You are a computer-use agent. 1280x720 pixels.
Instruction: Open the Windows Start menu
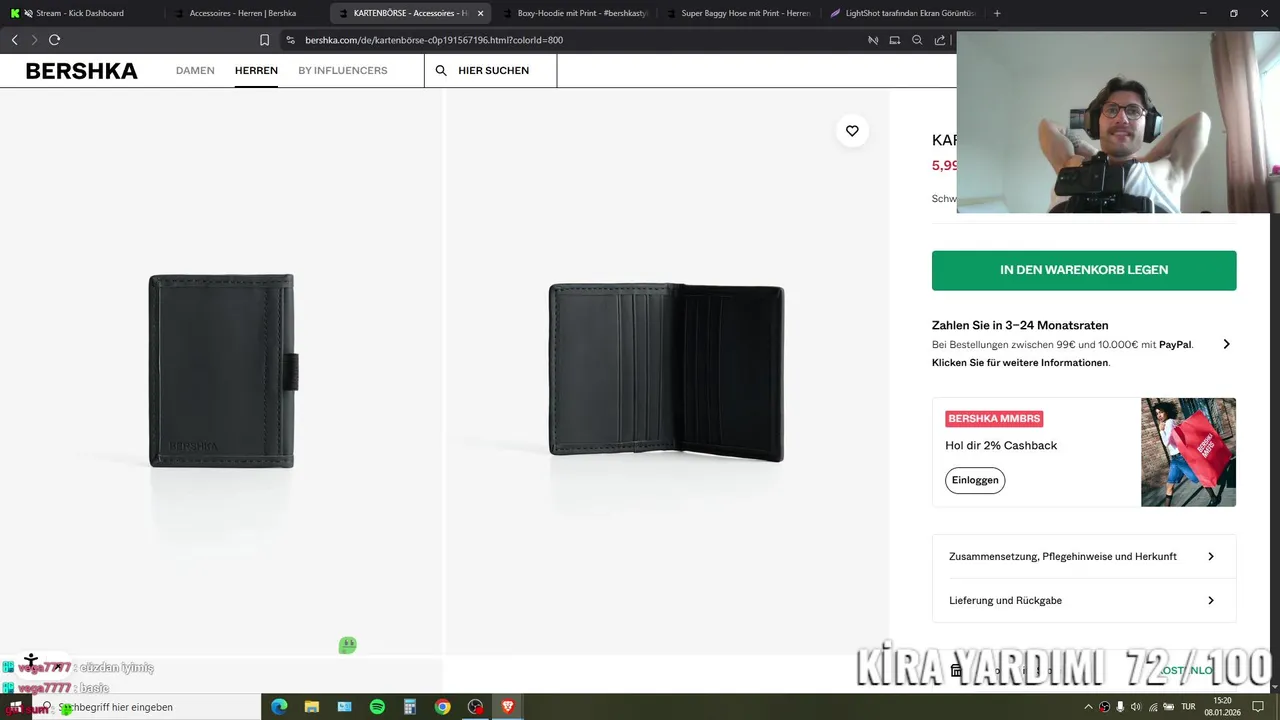(x=16, y=707)
